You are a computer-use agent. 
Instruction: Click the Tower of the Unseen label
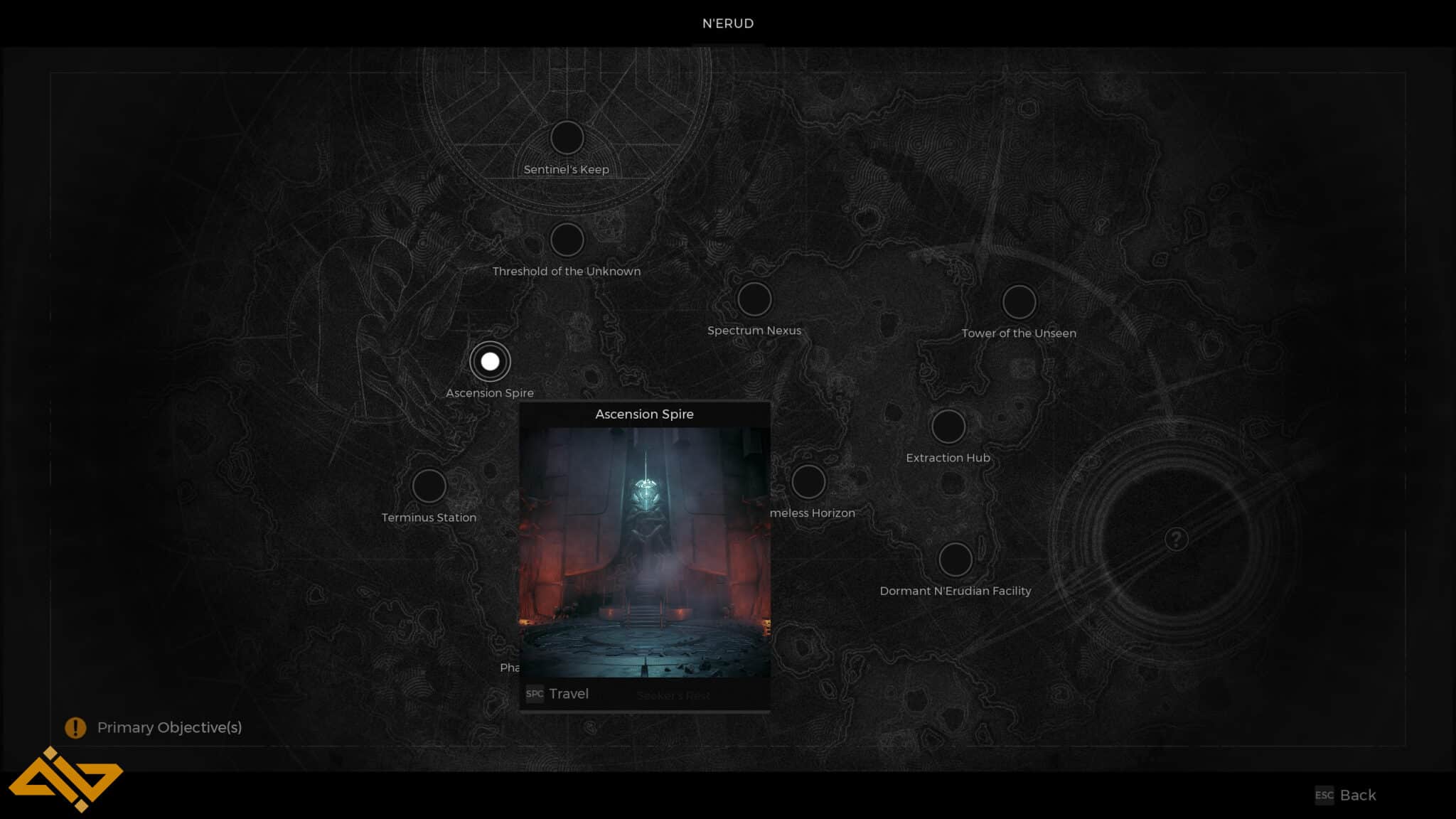coord(1019,333)
